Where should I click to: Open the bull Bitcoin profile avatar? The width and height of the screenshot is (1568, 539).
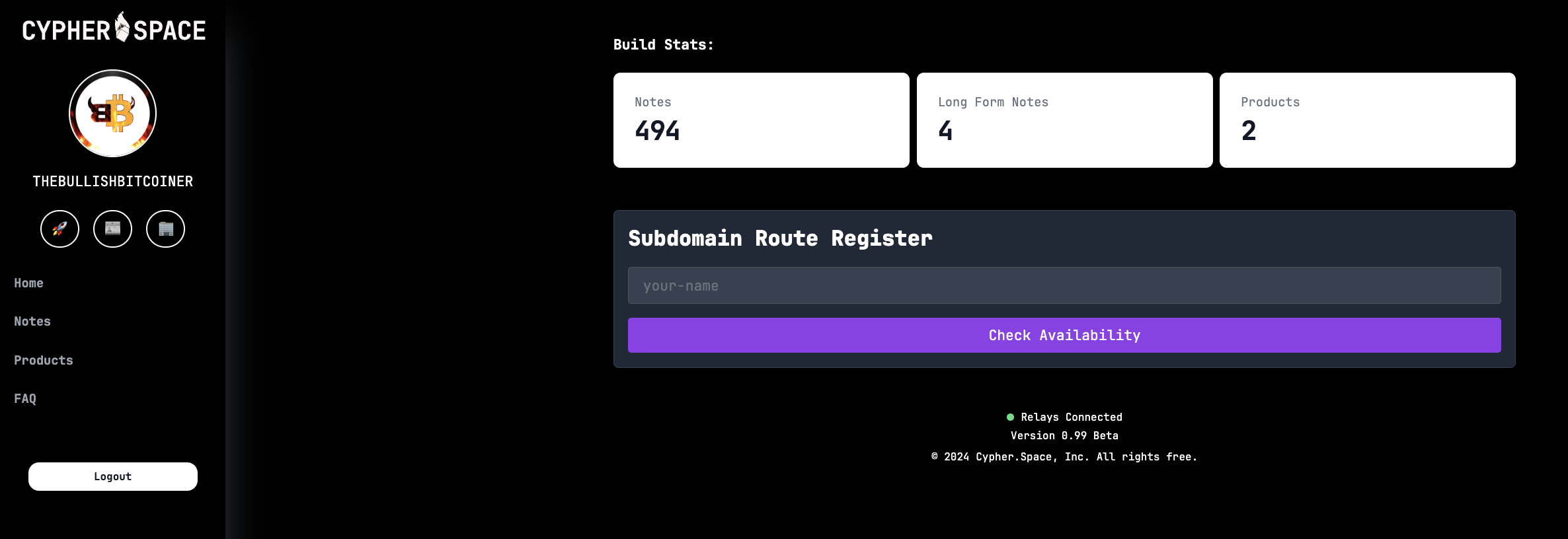[112, 114]
